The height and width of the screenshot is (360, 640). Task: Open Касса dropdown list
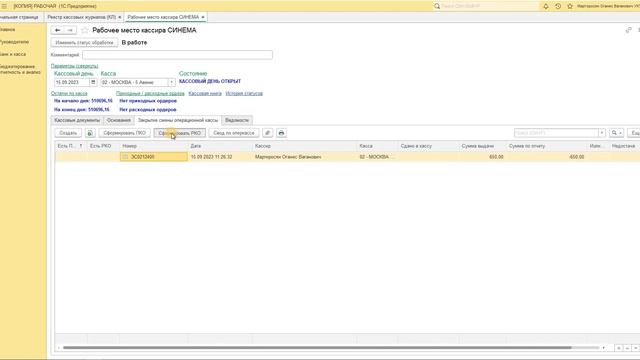pos(171,82)
